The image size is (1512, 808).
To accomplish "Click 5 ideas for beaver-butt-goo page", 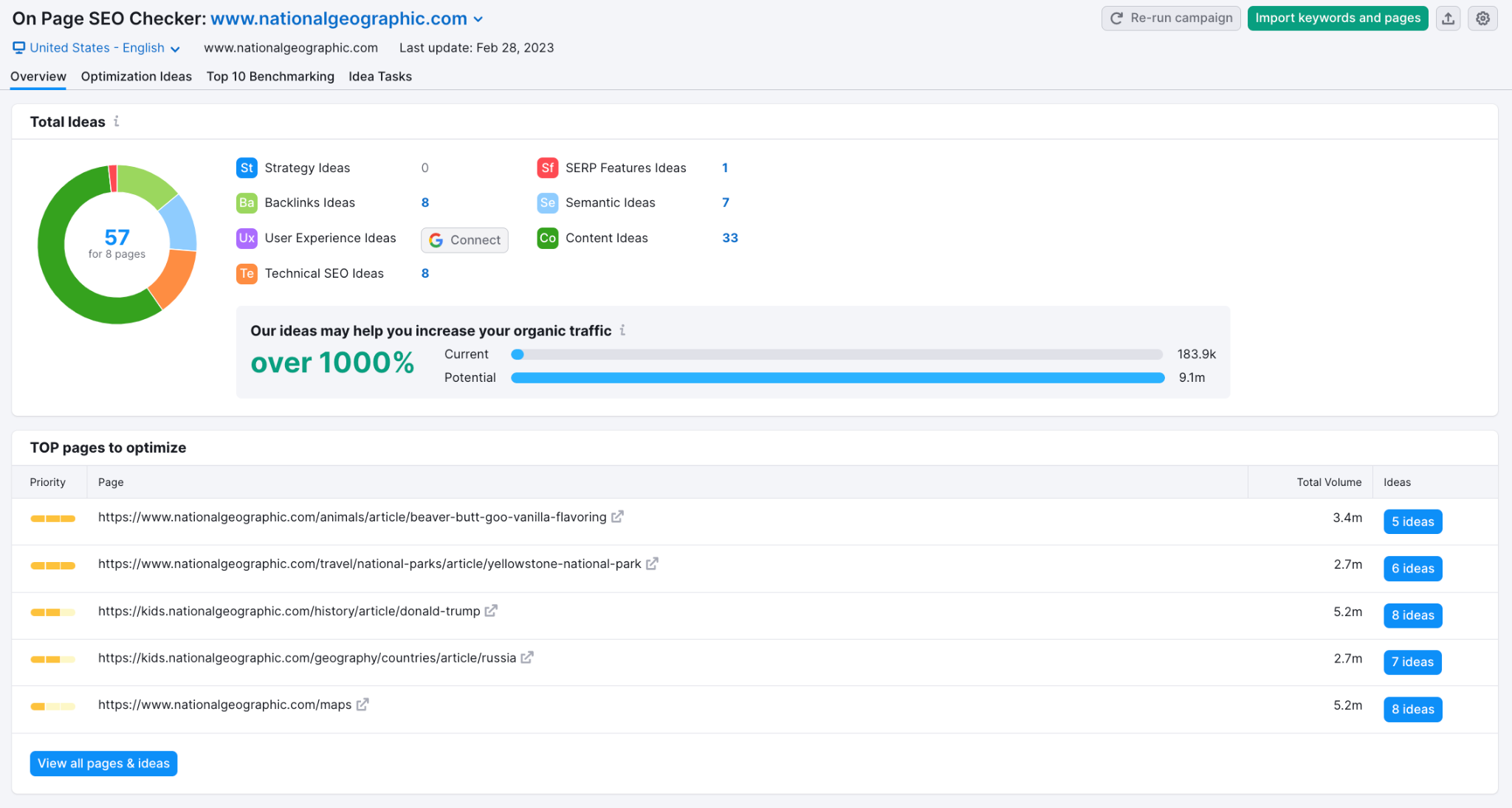I will (1412, 521).
